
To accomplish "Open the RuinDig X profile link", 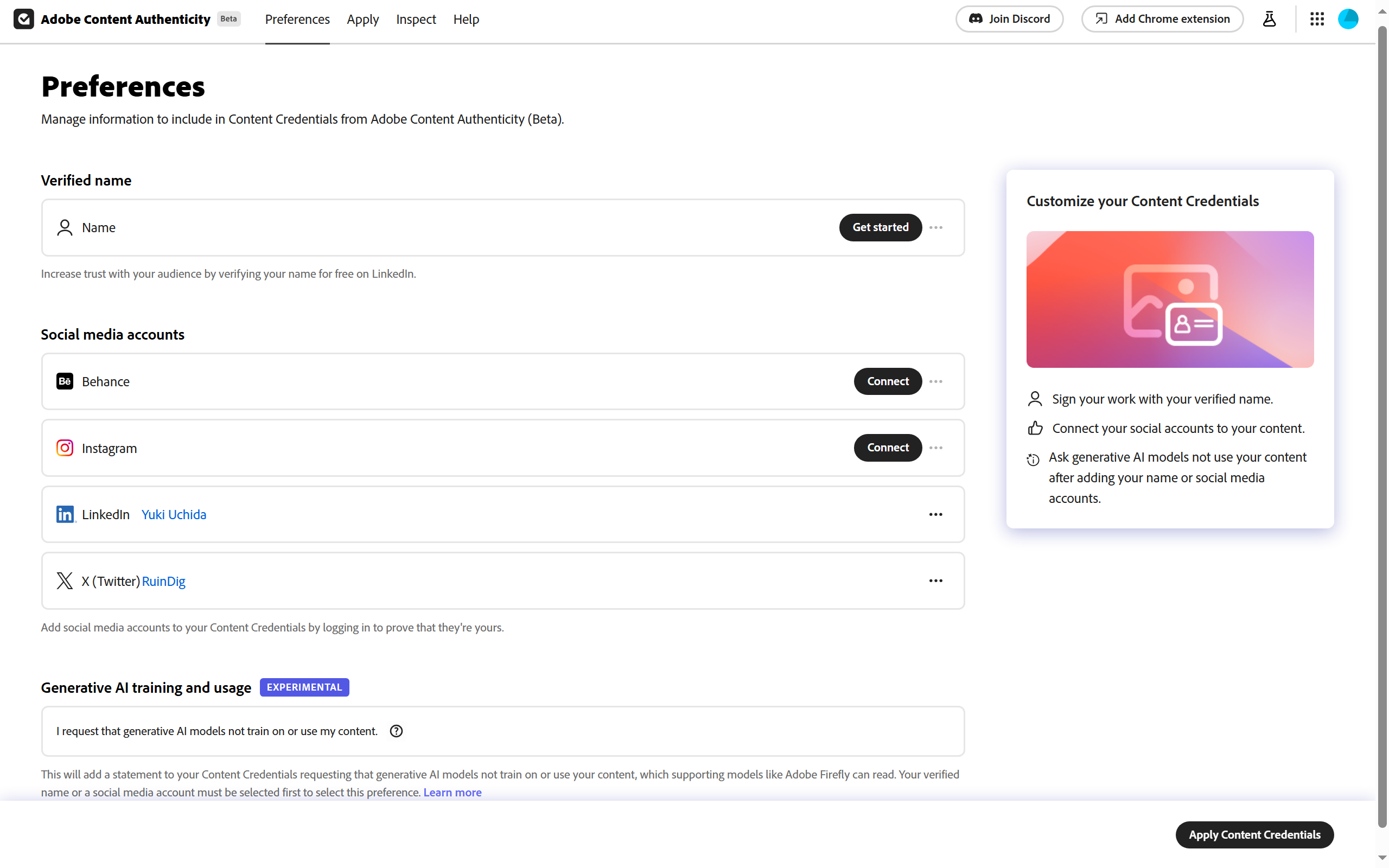I will coord(163,581).
